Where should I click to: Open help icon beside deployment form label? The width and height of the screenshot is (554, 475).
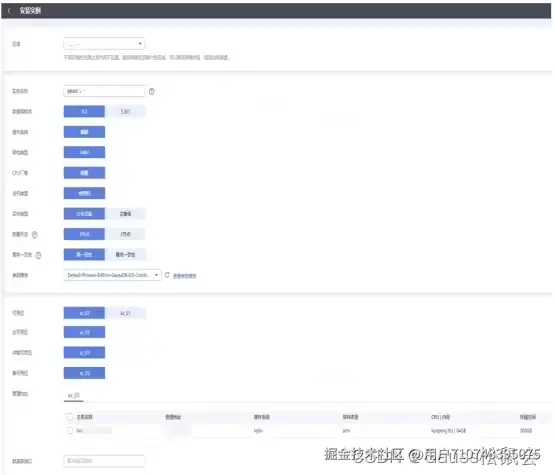pos(35,234)
